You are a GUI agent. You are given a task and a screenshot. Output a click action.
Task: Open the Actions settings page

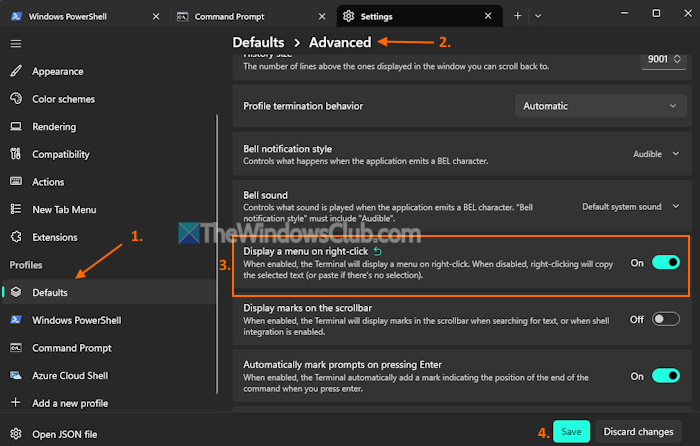[x=109, y=182]
